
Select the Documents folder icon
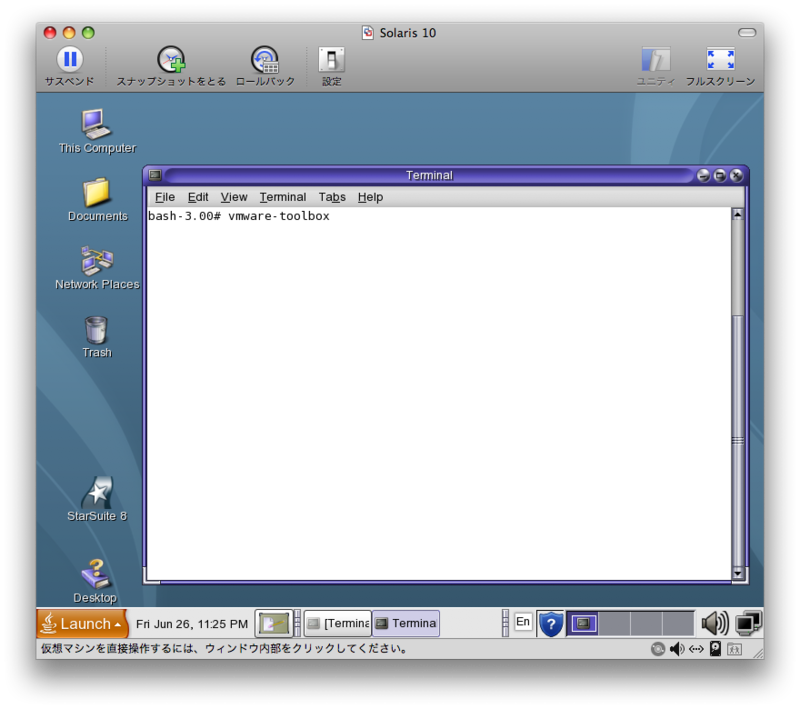point(96,192)
